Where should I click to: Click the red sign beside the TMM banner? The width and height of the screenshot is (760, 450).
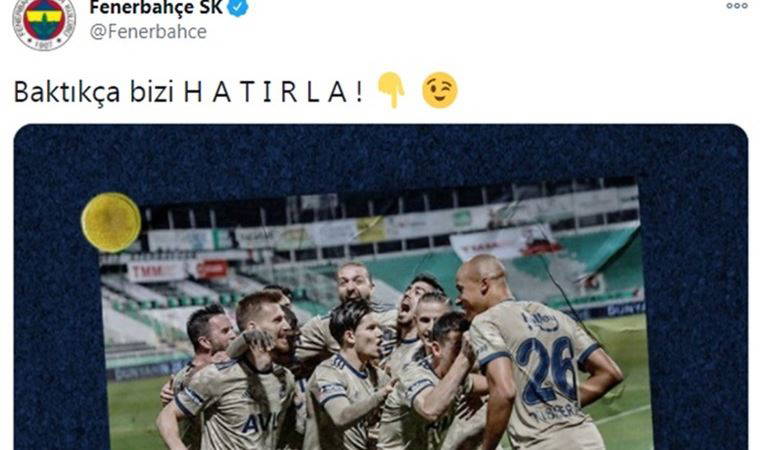(212, 269)
